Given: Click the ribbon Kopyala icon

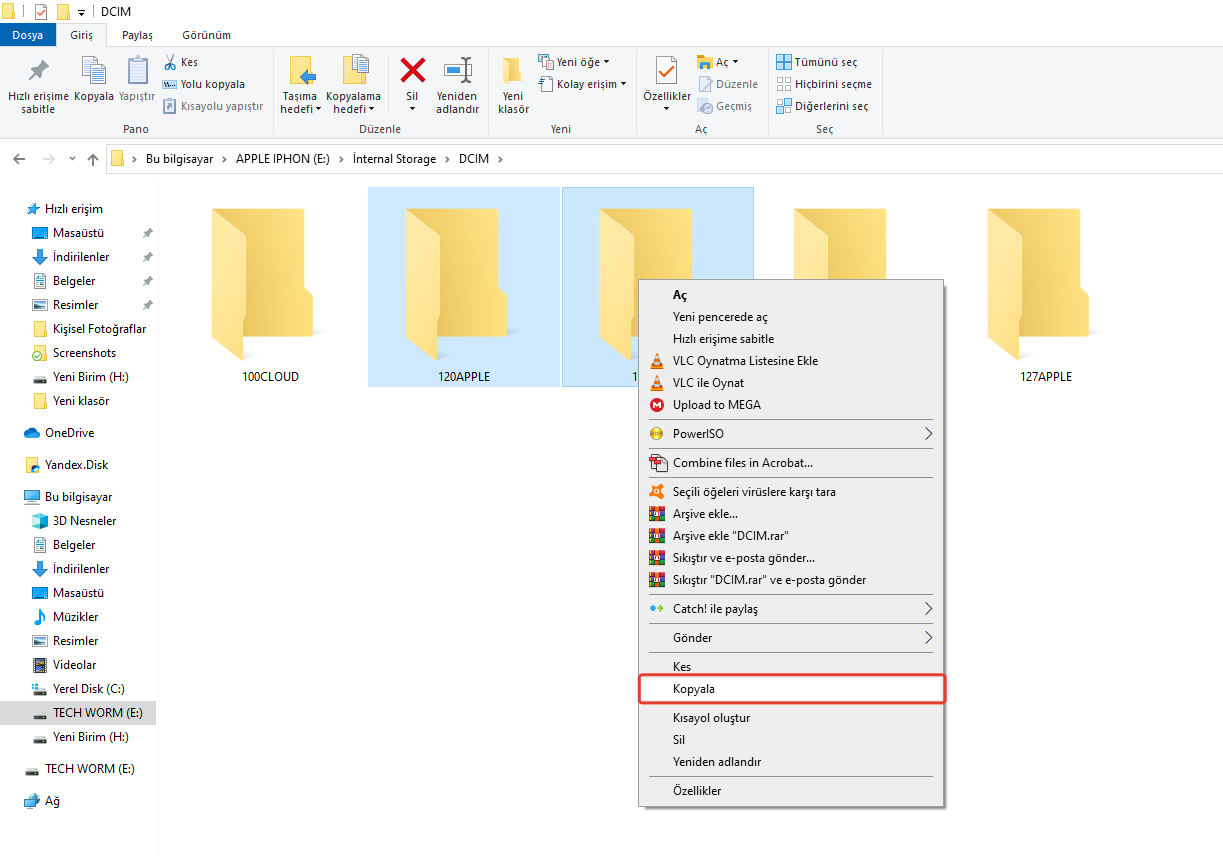Looking at the screenshot, I should [94, 72].
